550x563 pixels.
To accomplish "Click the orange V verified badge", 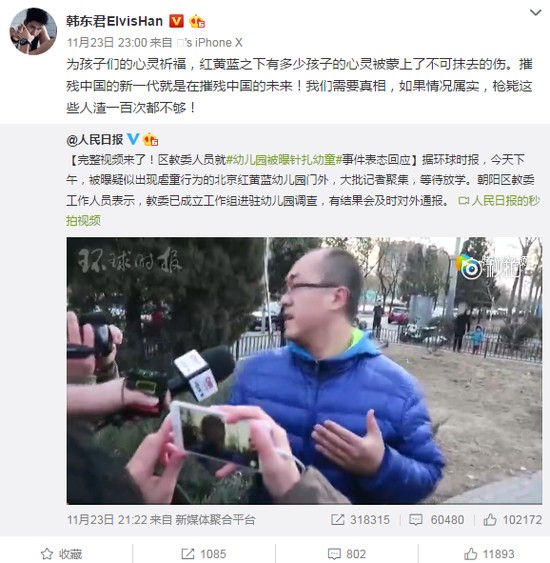I will click(x=176, y=21).
